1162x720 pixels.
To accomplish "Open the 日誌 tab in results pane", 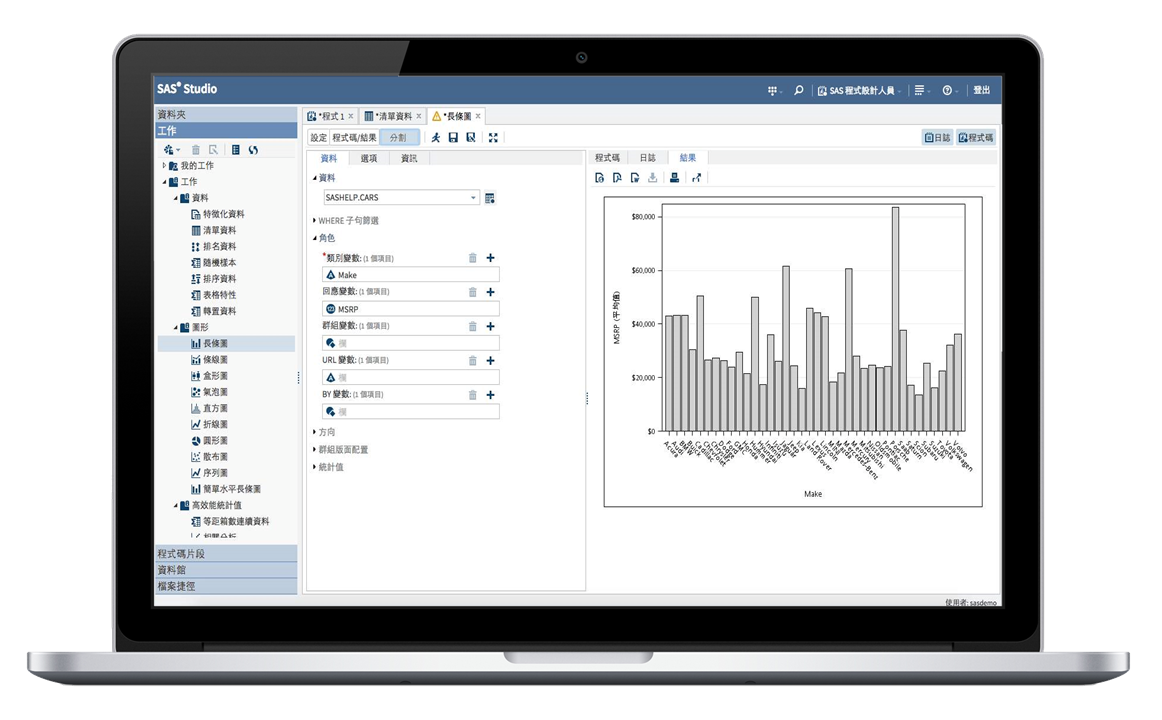I will [648, 158].
